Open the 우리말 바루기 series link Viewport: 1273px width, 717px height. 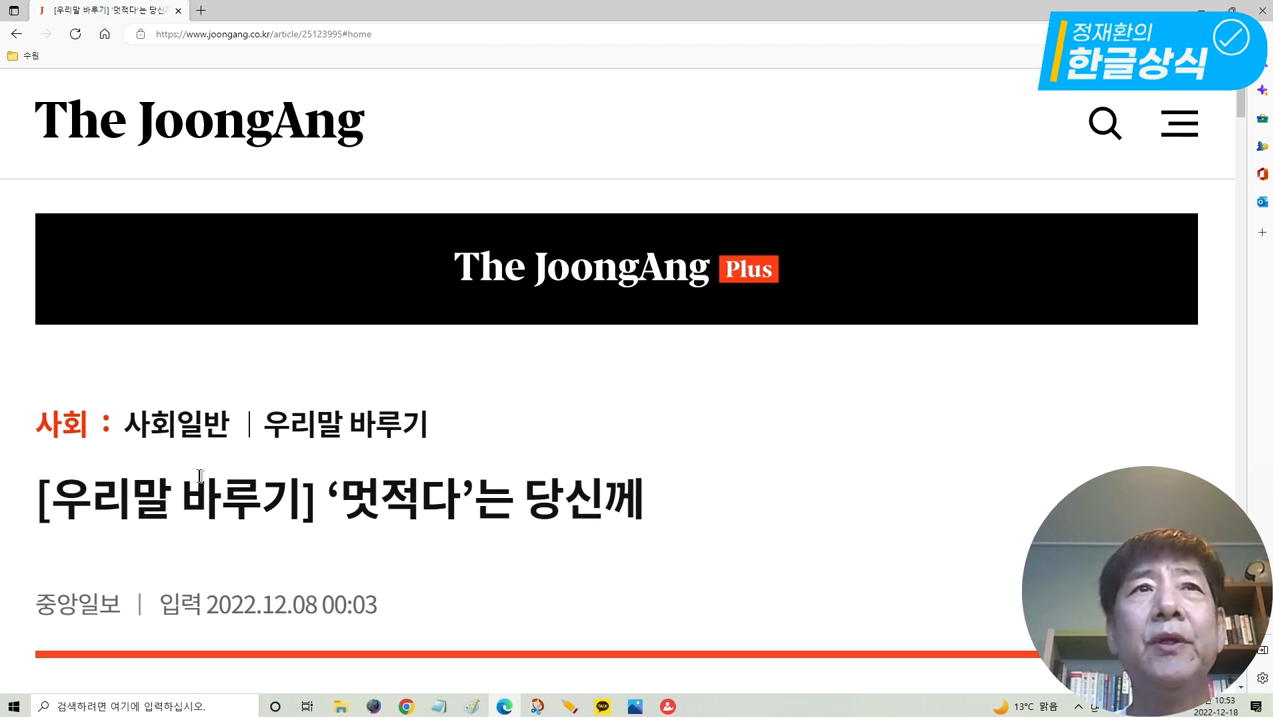(x=345, y=424)
